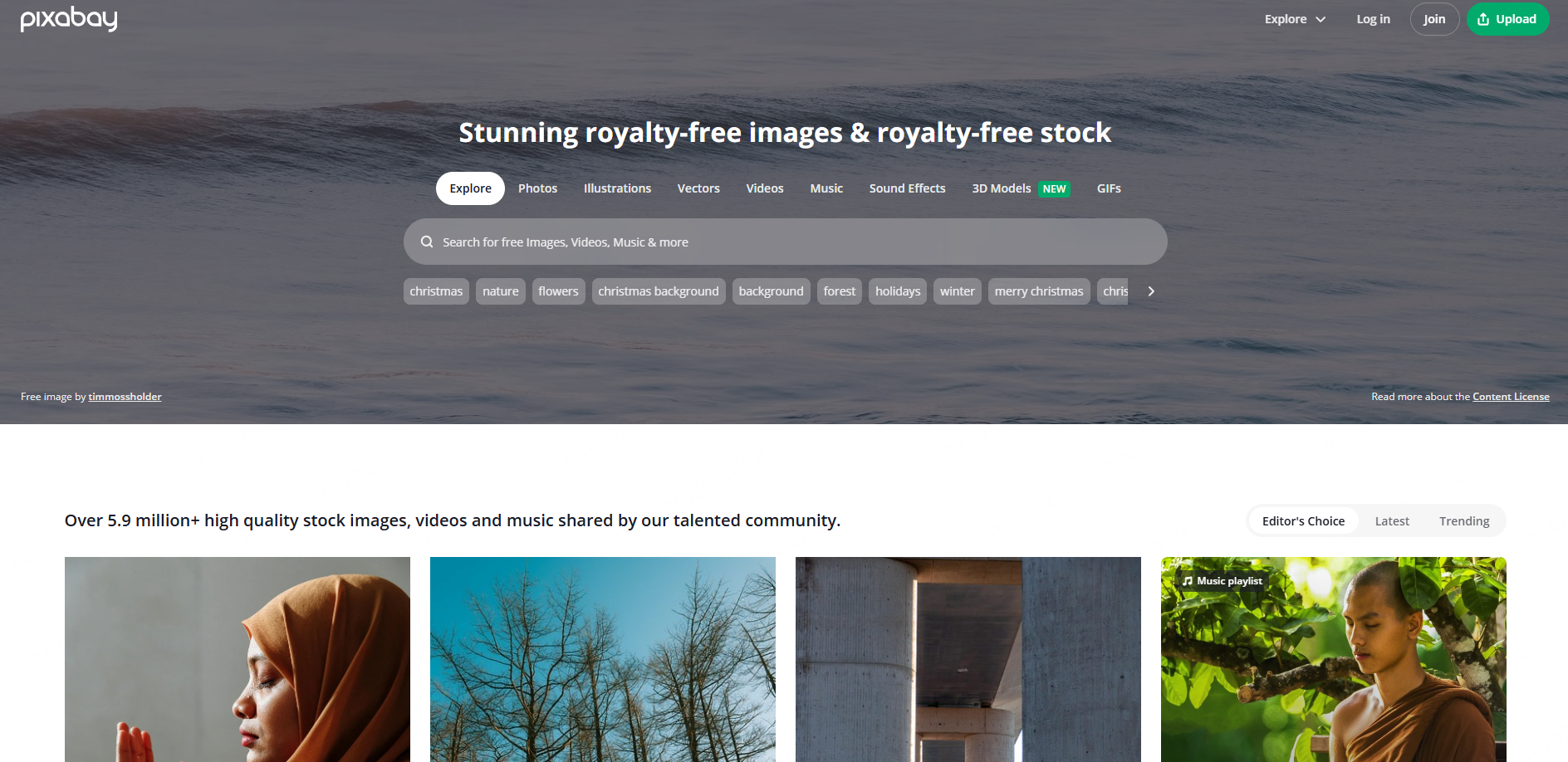Click the Pixabay logo
The height and width of the screenshot is (762, 1568).
click(69, 18)
